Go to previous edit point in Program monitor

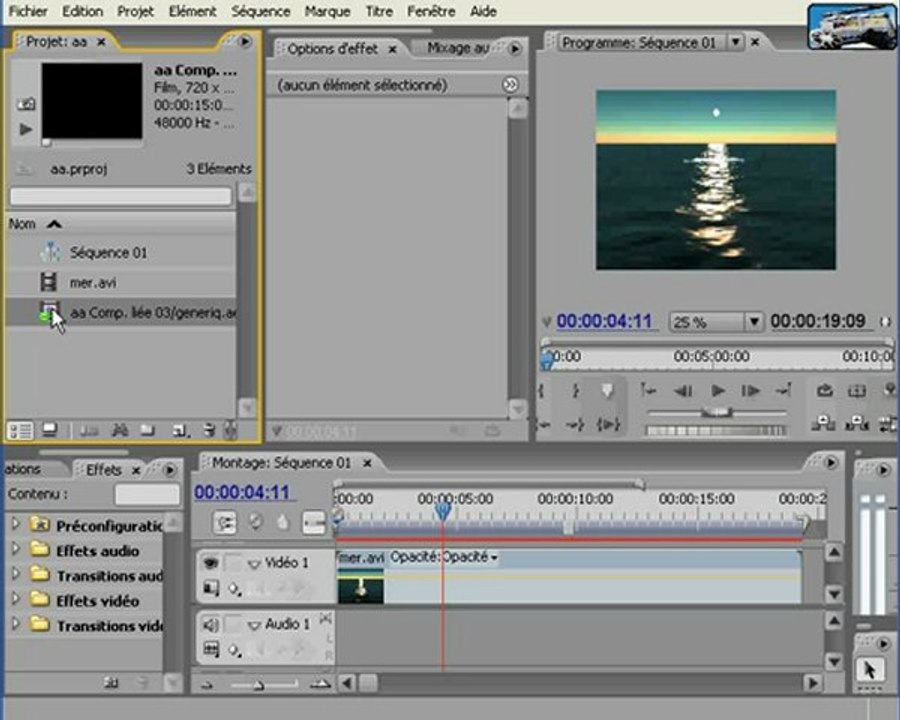point(648,391)
